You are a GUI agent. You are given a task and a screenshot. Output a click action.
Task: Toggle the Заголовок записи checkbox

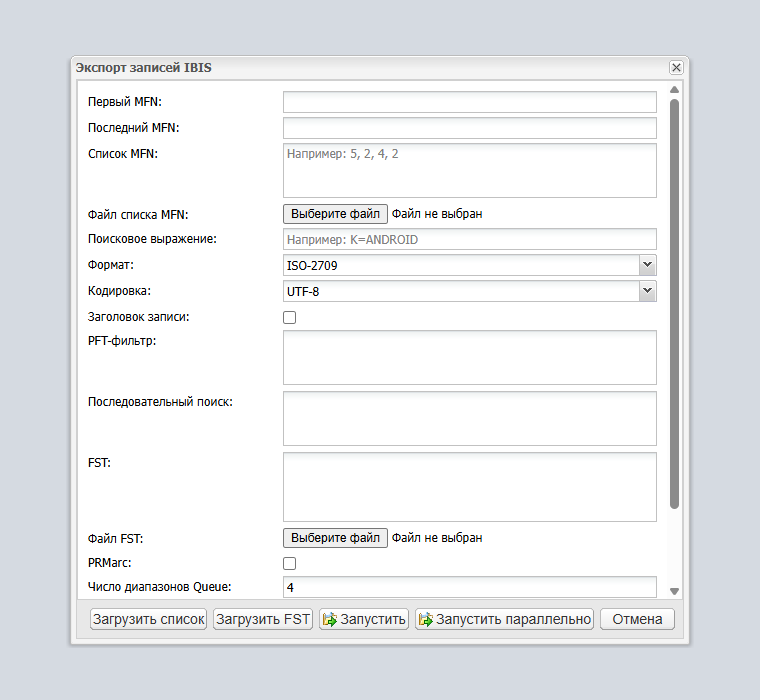tap(289, 318)
